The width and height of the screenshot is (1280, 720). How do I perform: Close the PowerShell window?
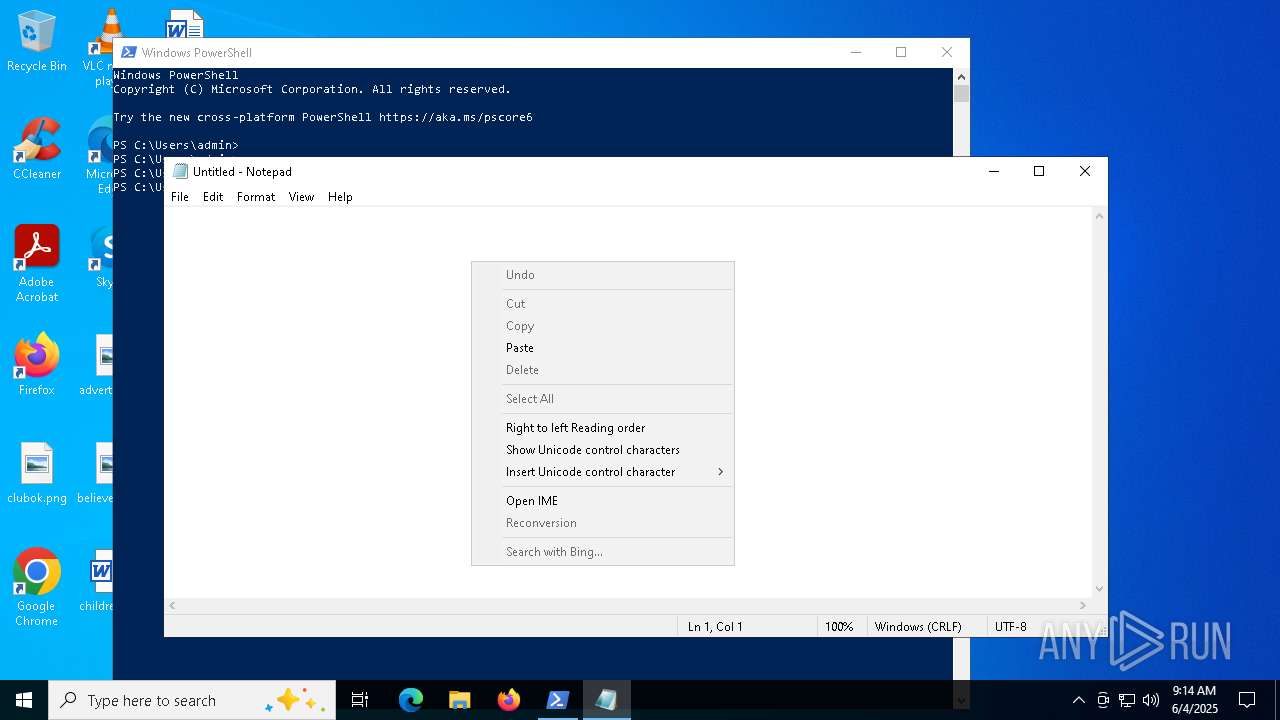(x=947, y=52)
